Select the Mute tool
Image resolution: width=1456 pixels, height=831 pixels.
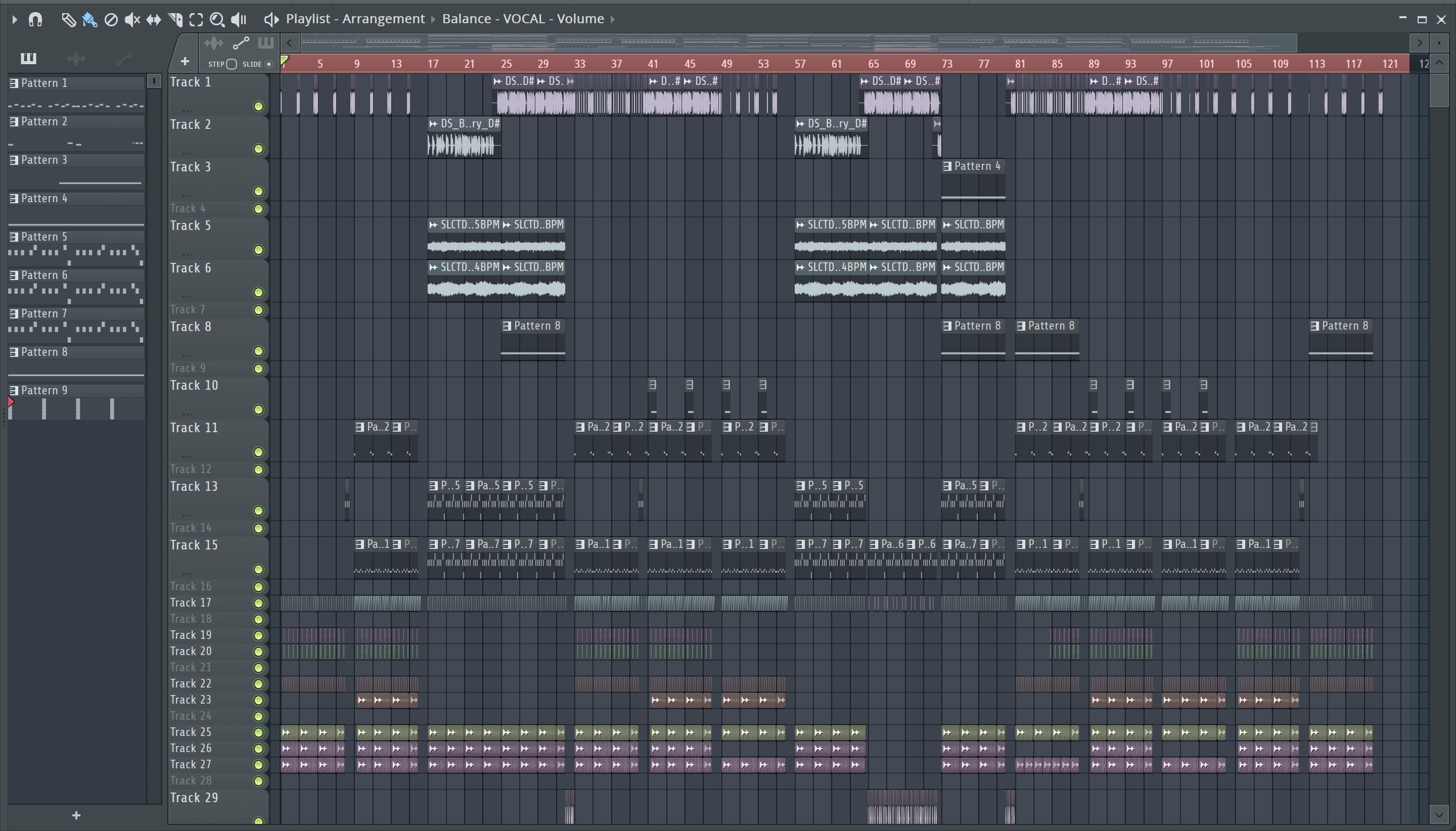pyautogui.click(x=132, y=20)
